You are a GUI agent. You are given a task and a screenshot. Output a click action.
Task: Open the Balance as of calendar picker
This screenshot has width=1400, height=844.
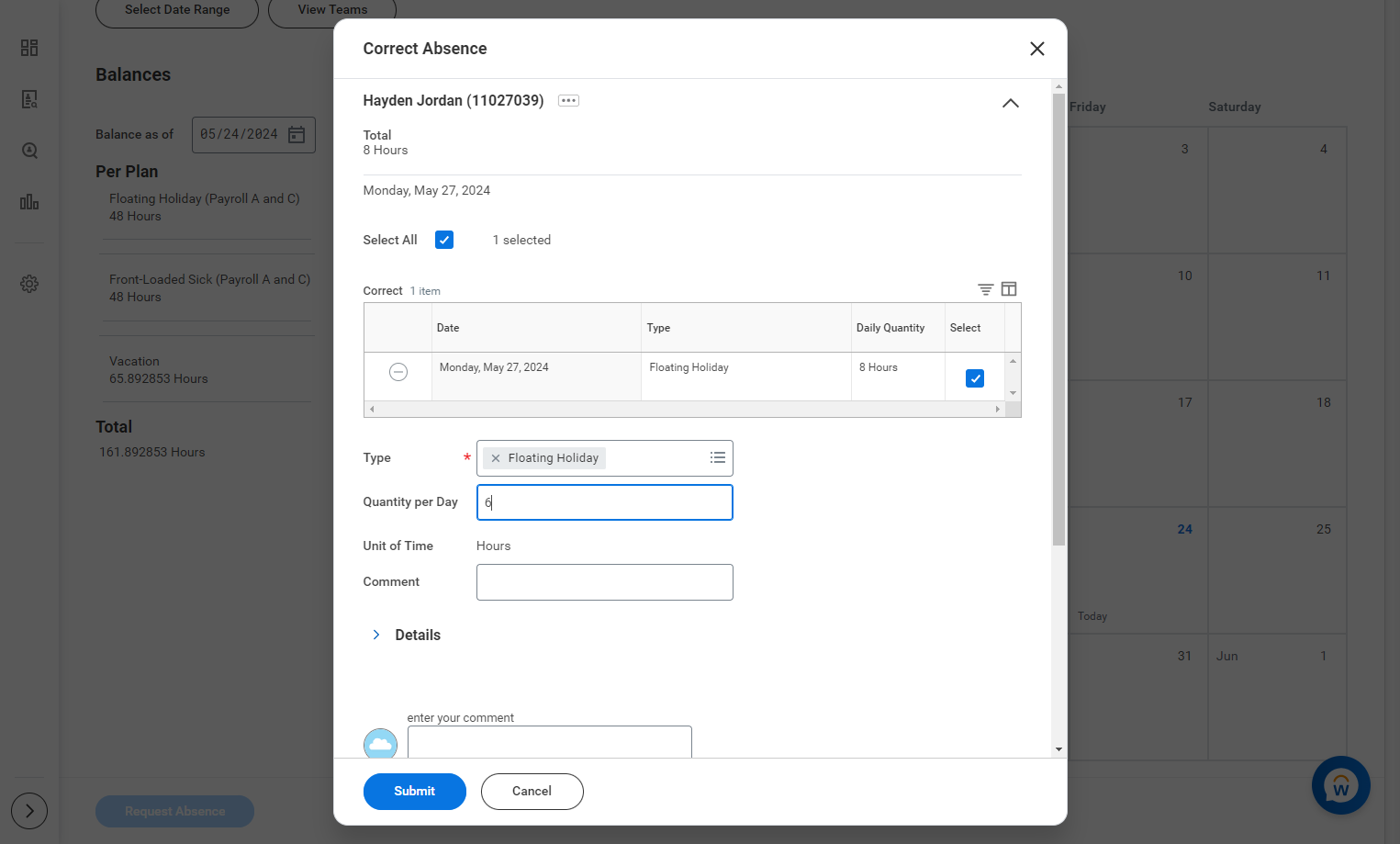coord(297,135)
